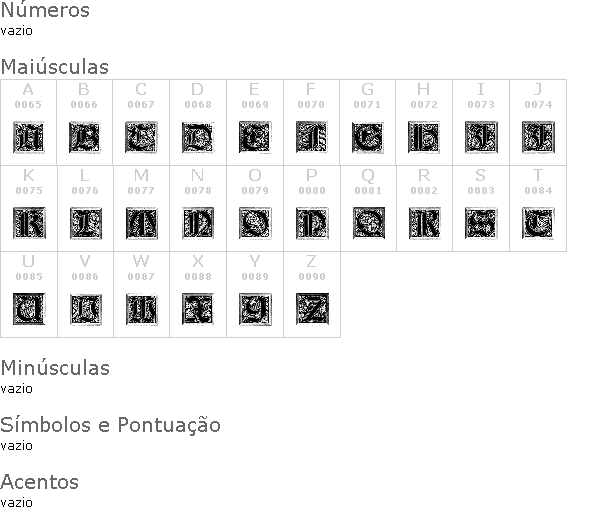
Task: Click the letter Q decorative tile
Action: [369, 223]
